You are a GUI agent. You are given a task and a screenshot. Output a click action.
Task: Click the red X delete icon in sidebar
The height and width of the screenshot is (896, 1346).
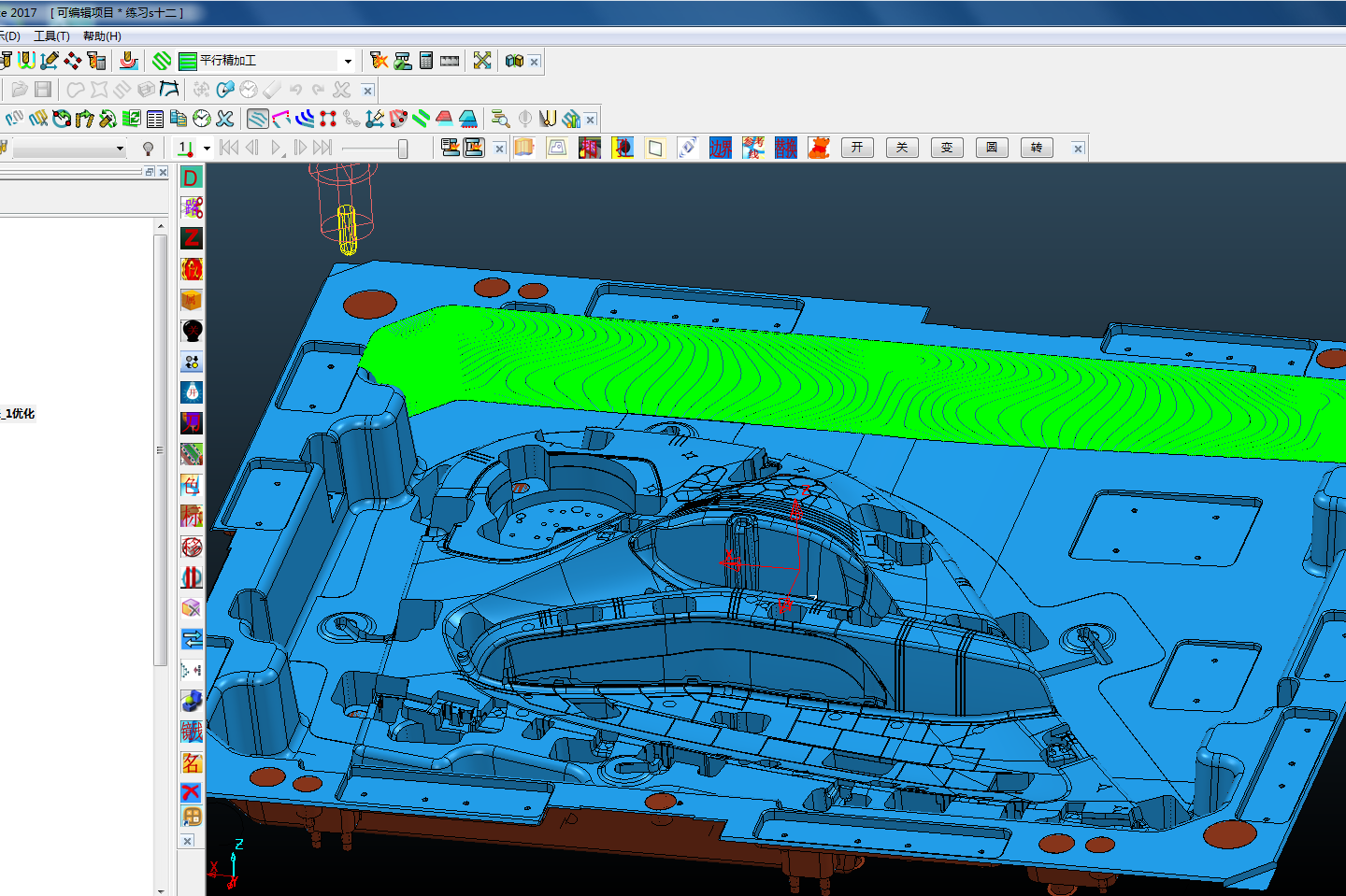pyautogui.click(x=192, y=792)
